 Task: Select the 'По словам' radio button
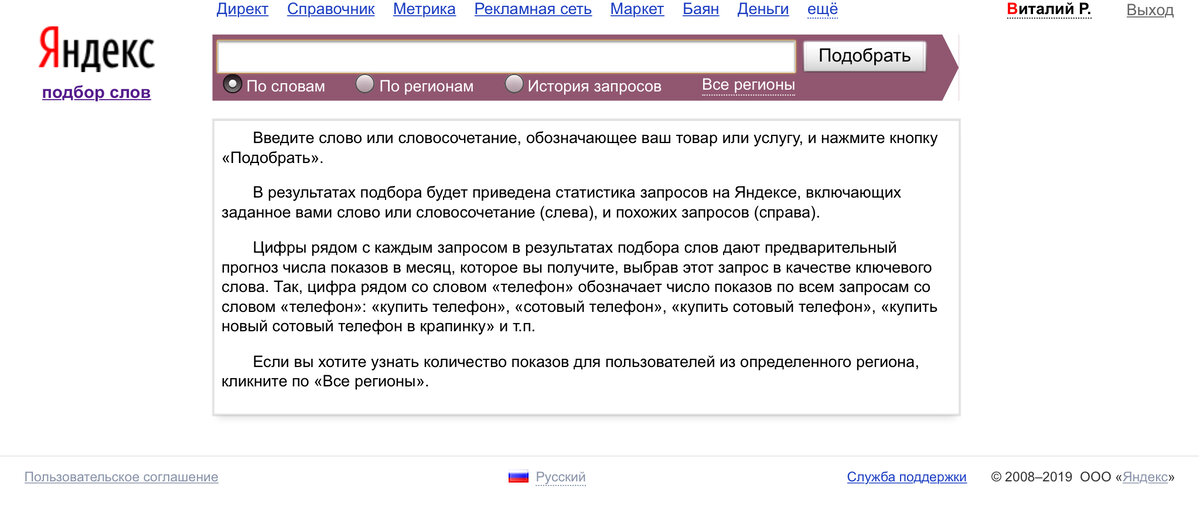[x=232, y=84]
